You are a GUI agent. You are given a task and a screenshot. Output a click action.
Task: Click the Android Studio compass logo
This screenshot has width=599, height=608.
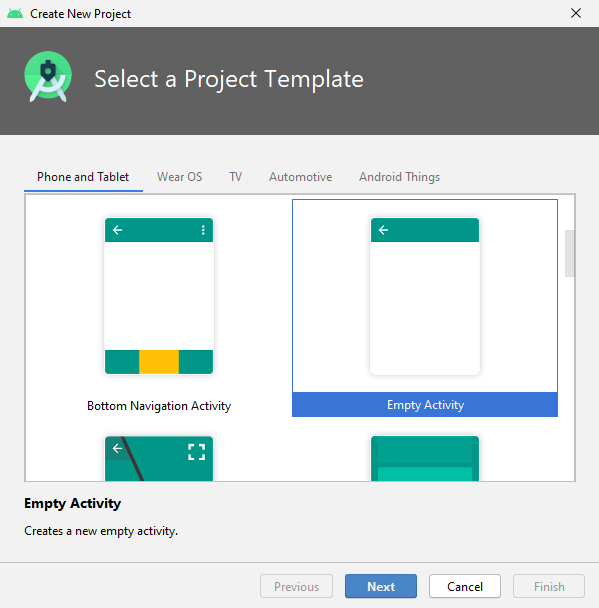48,77
